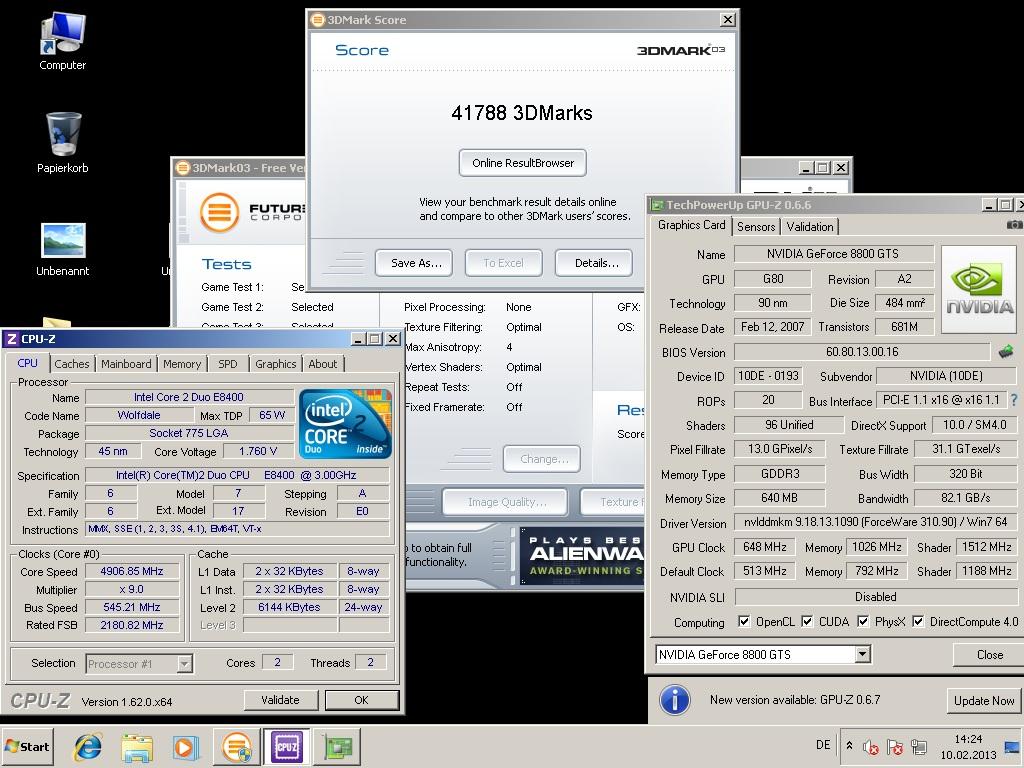Toggle the OpenCL checkbox
The height and width of the screenshot is (768, 1024).
743,621
